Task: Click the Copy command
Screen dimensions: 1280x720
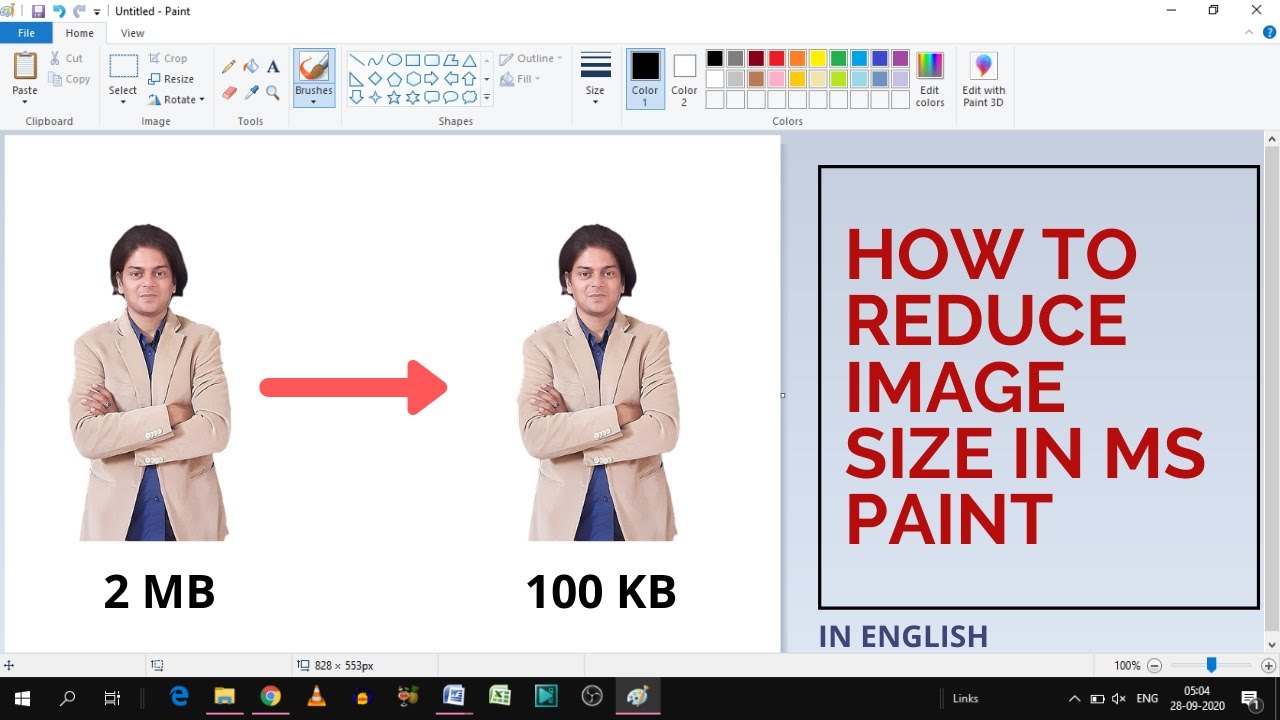Action: click(69, 79)
